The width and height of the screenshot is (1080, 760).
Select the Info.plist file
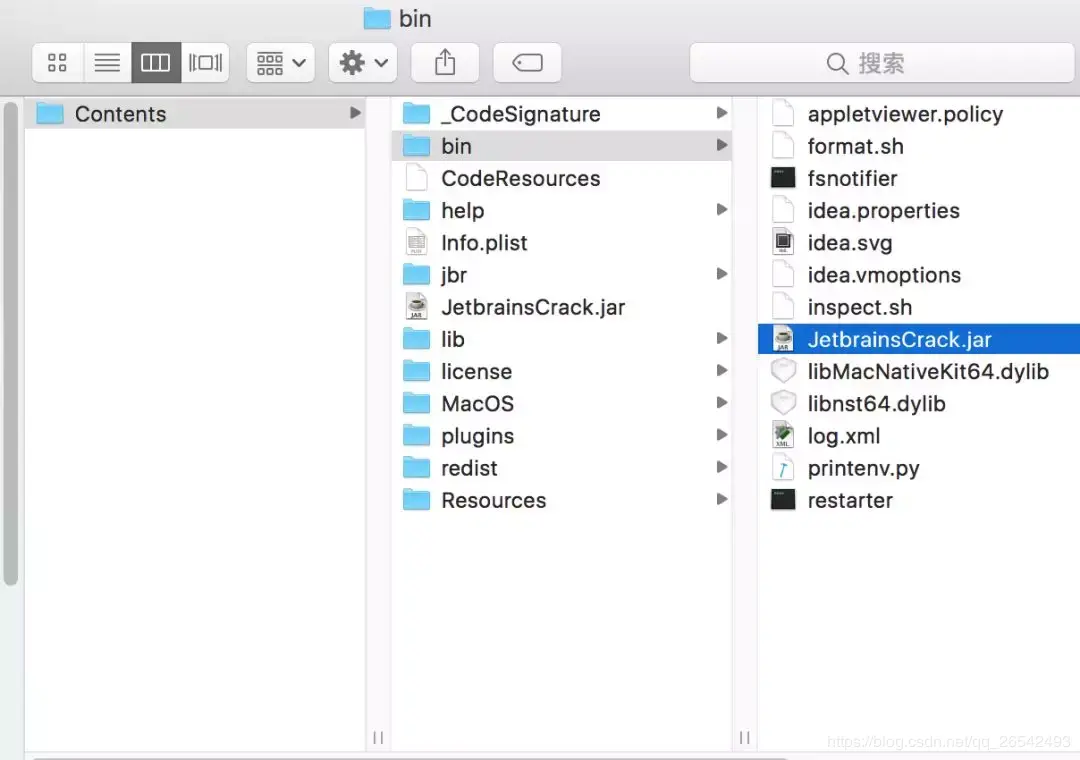561,243
